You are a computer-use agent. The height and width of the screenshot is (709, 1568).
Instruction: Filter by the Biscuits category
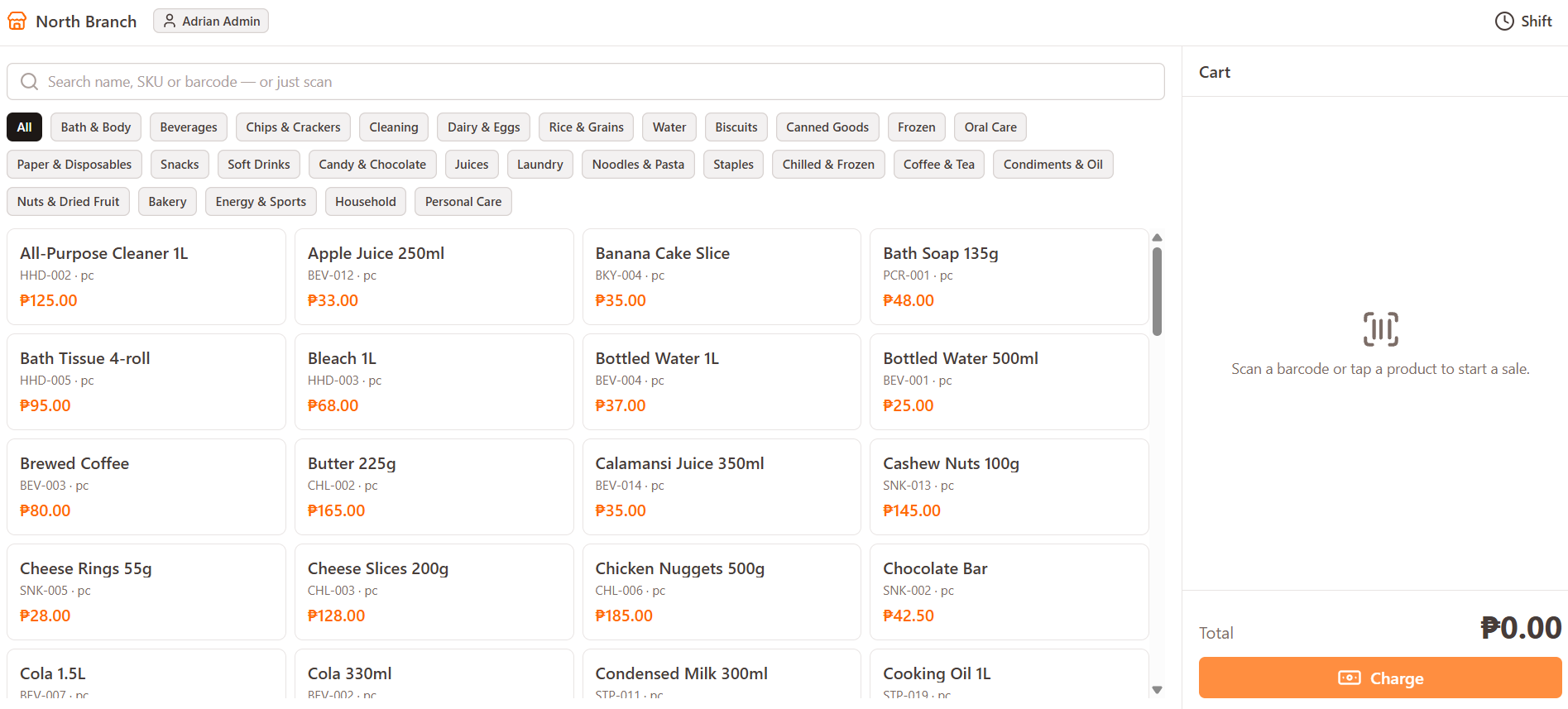[x=736, y=127]
